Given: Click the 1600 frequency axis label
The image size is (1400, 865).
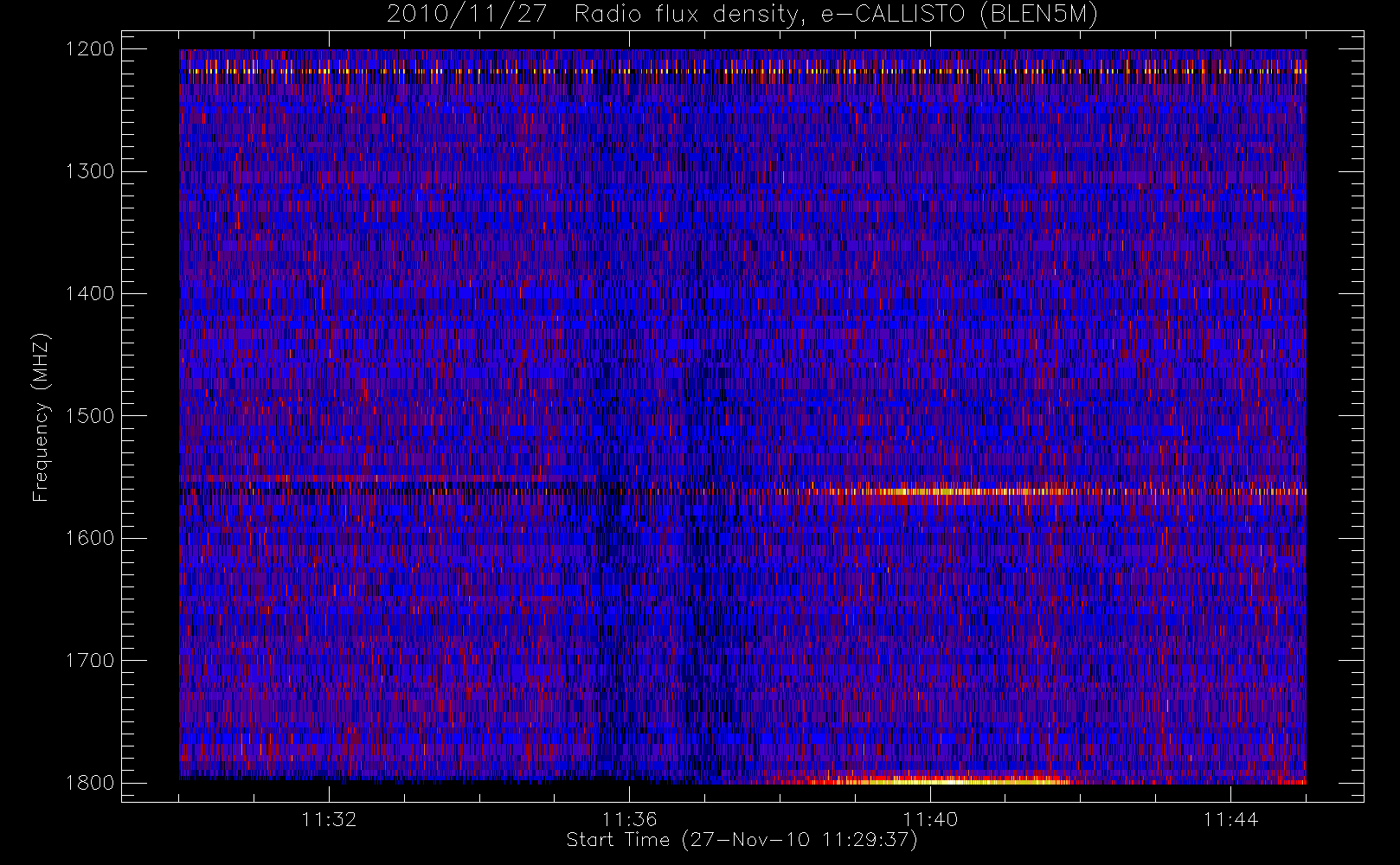Looking at the screenshot, I should 91,538.
